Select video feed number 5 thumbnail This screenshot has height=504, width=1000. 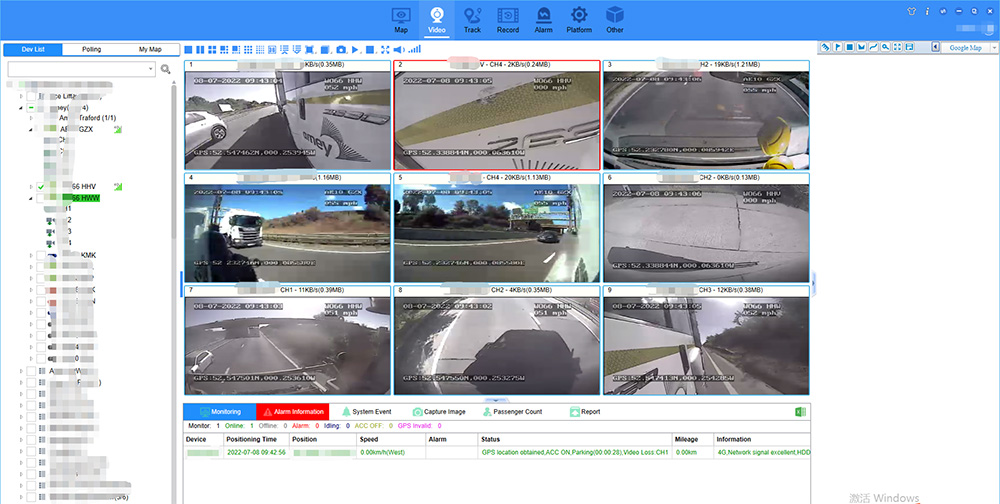[497, 226]
